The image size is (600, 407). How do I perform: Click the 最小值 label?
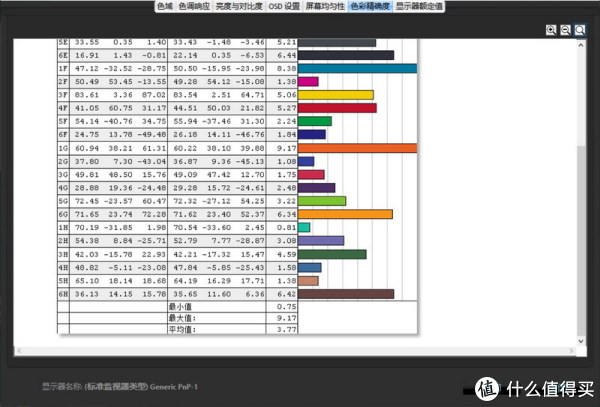point(180,307)
